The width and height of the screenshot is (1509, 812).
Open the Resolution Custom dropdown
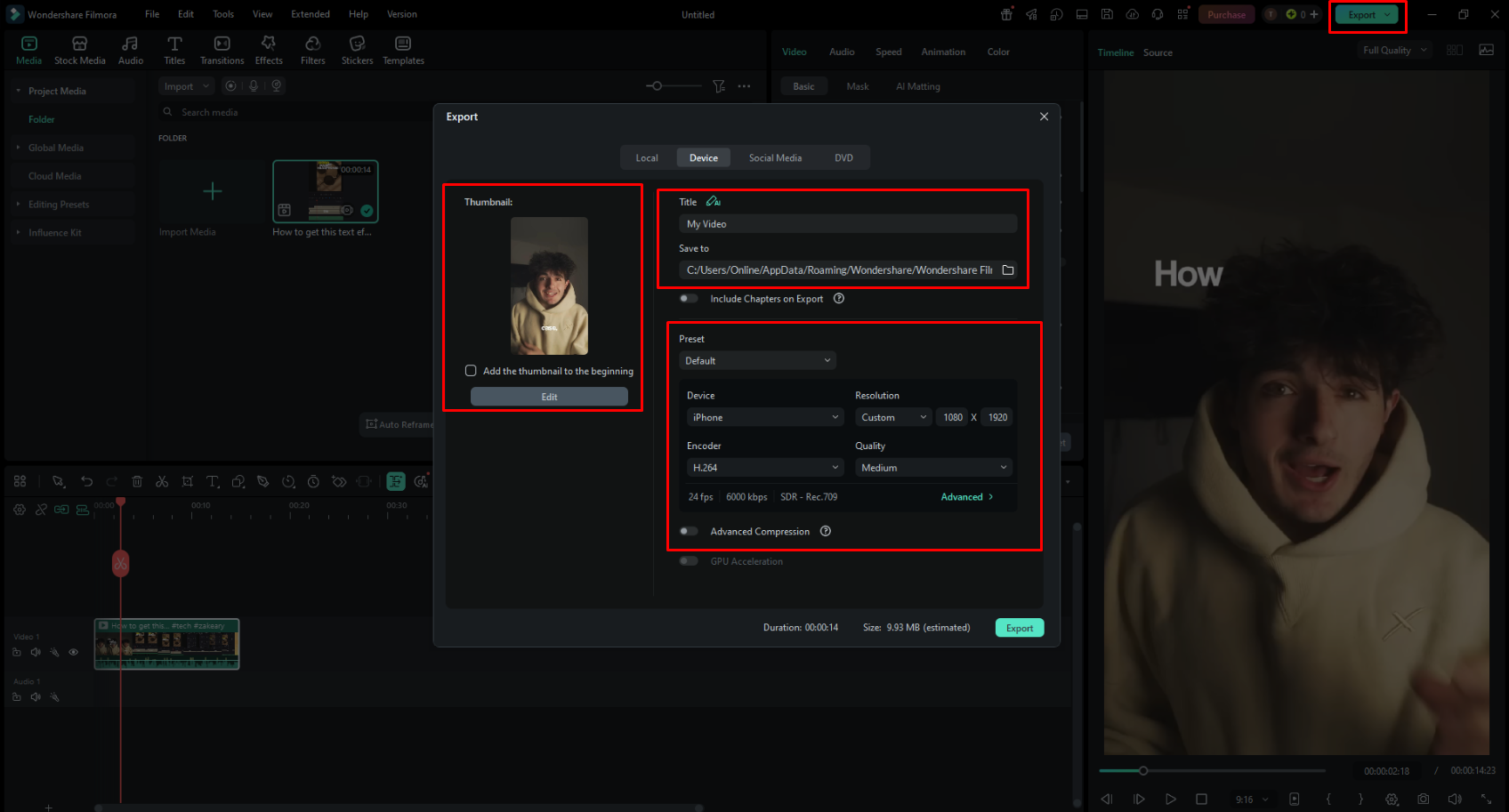tap(893, 417)
